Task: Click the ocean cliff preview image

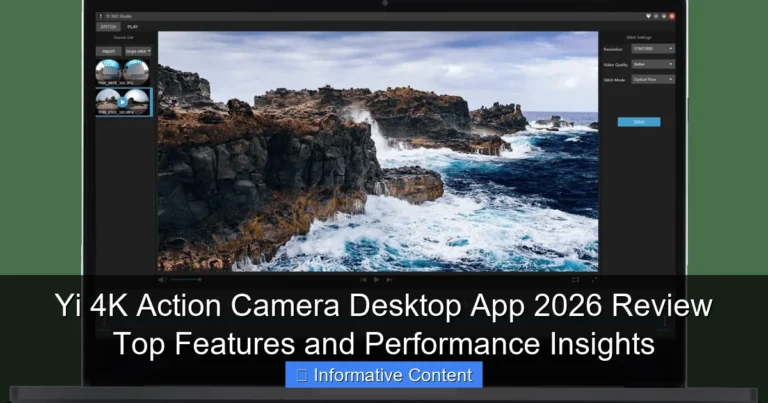Action: click(x=378, y=151)
